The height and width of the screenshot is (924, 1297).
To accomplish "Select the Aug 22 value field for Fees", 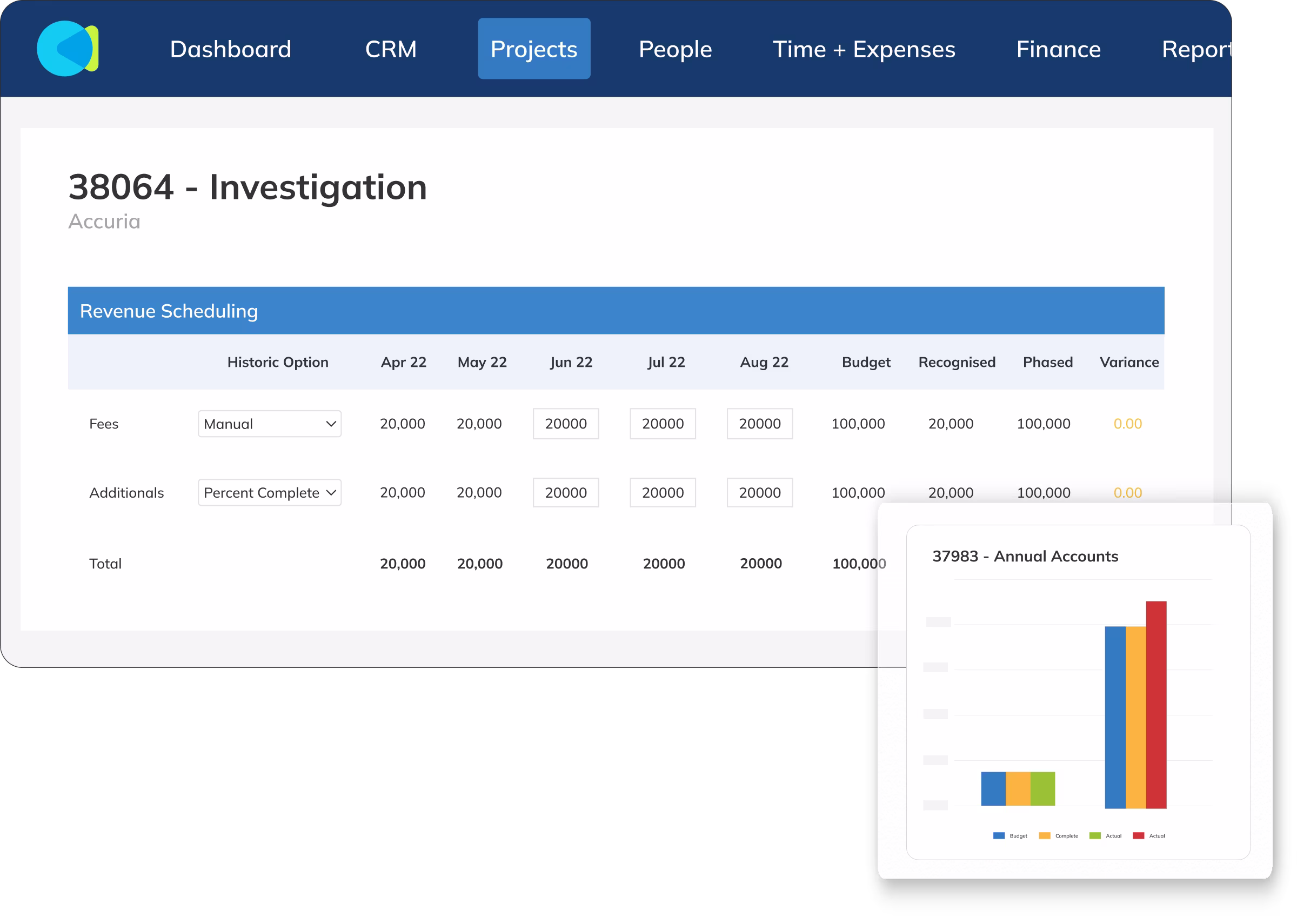I will click(759, 423).
